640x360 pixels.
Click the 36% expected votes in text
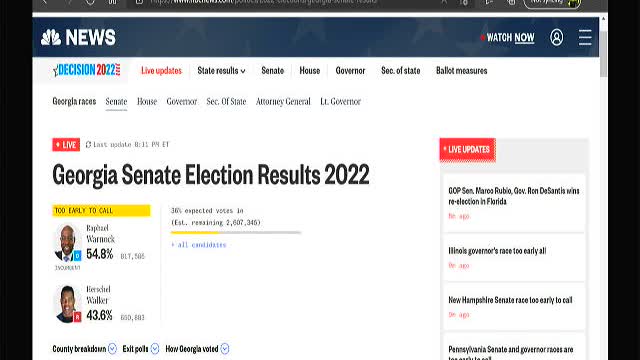pos(207,211)
